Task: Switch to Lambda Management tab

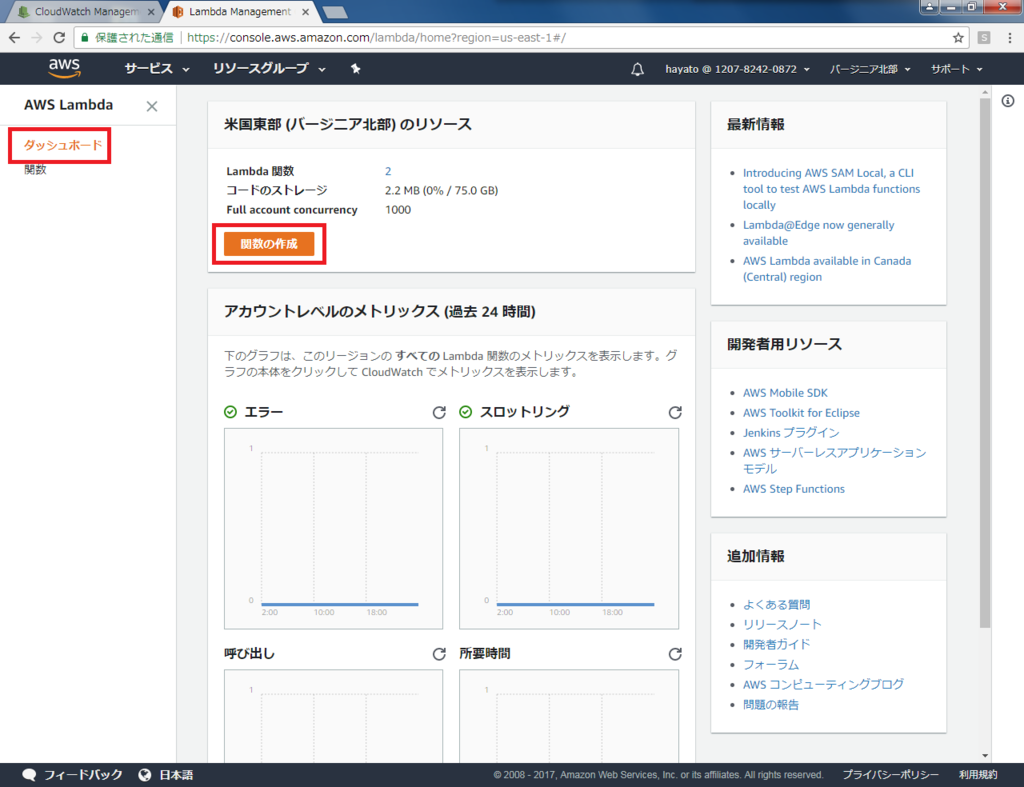Action: click(240, 12)
